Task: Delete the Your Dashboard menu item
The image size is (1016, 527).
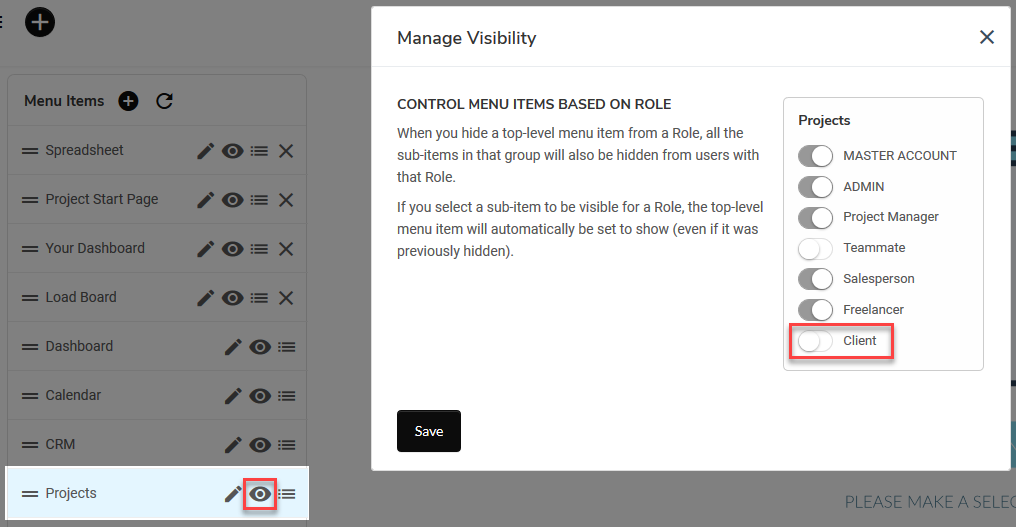Action: 286,249
